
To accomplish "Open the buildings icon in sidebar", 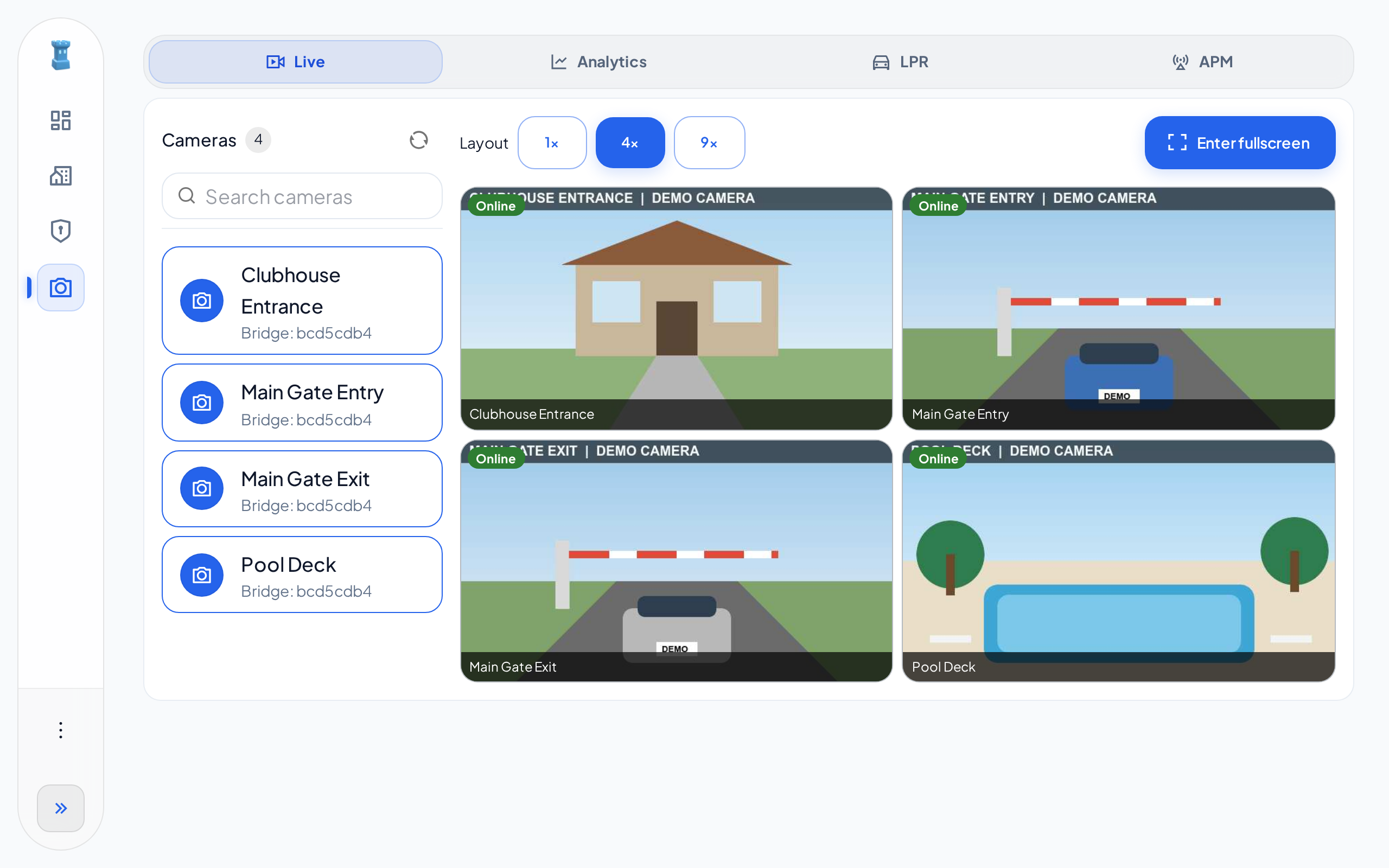I will (60, 176).
